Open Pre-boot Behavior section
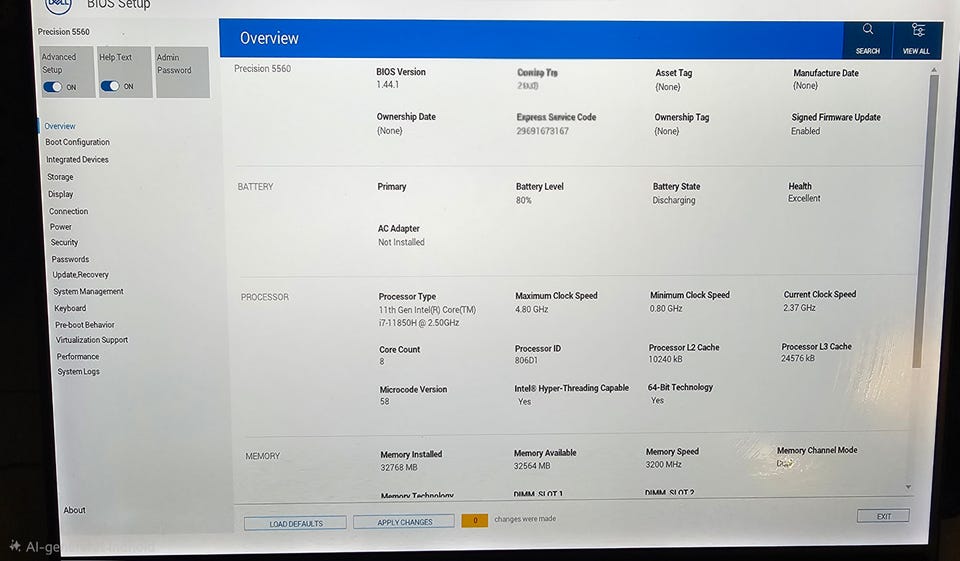The image size is (960, 561). click(x=85, y=325)
